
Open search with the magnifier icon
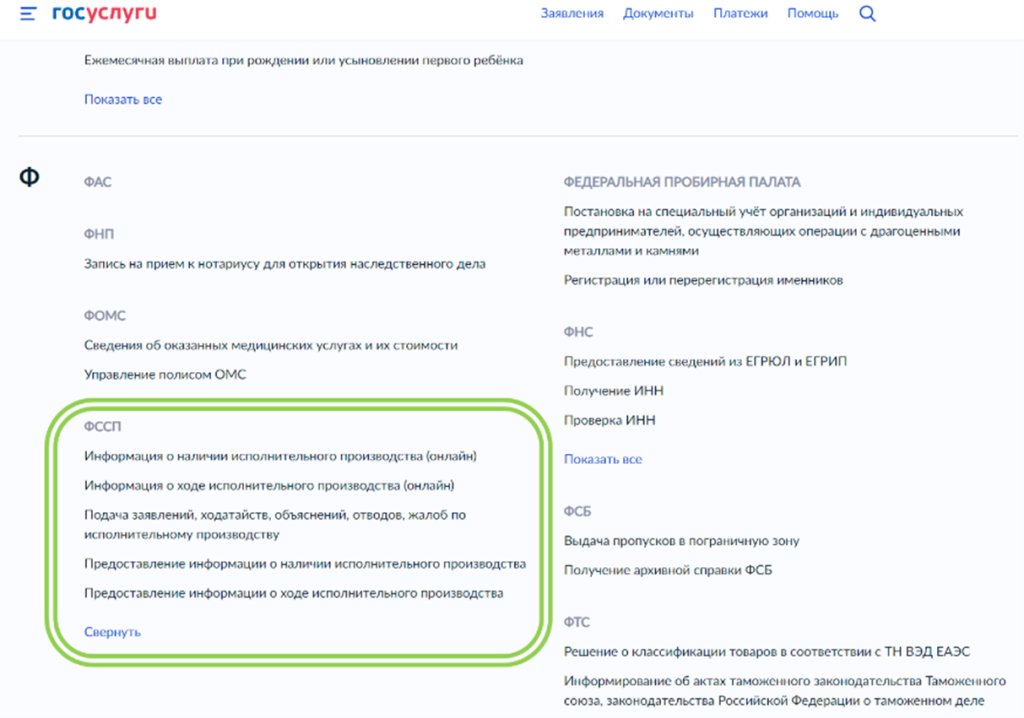tap(866, 13)
